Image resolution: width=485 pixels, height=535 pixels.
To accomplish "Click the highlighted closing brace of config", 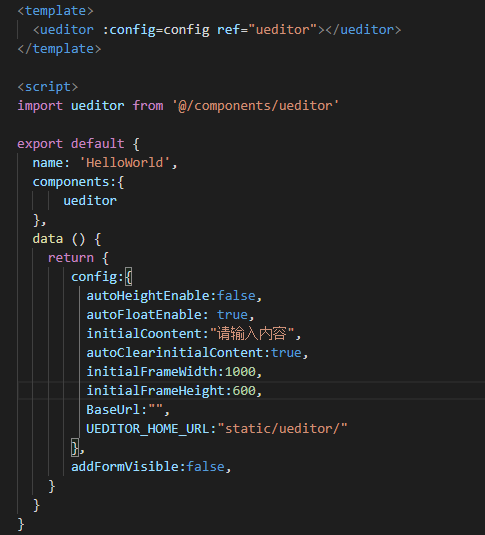I will click(75, 448).
